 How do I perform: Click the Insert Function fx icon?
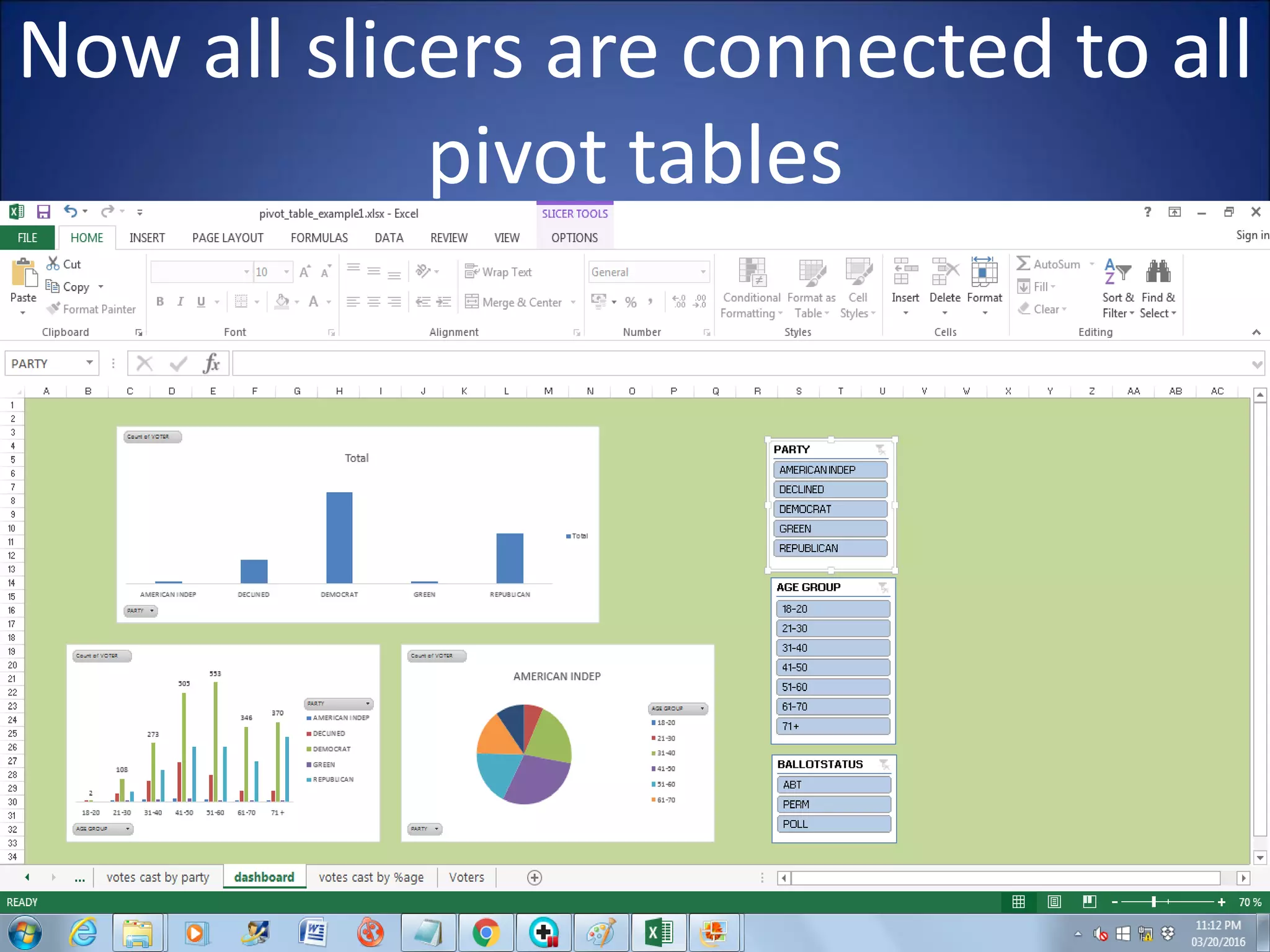tap(211, 363)
